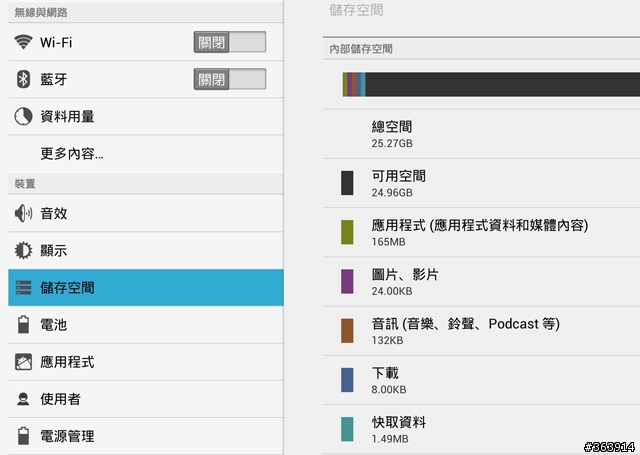The image size is (640, 455).
Task: Open 圖片、影片 storage entry
Action: coord(481,282)
